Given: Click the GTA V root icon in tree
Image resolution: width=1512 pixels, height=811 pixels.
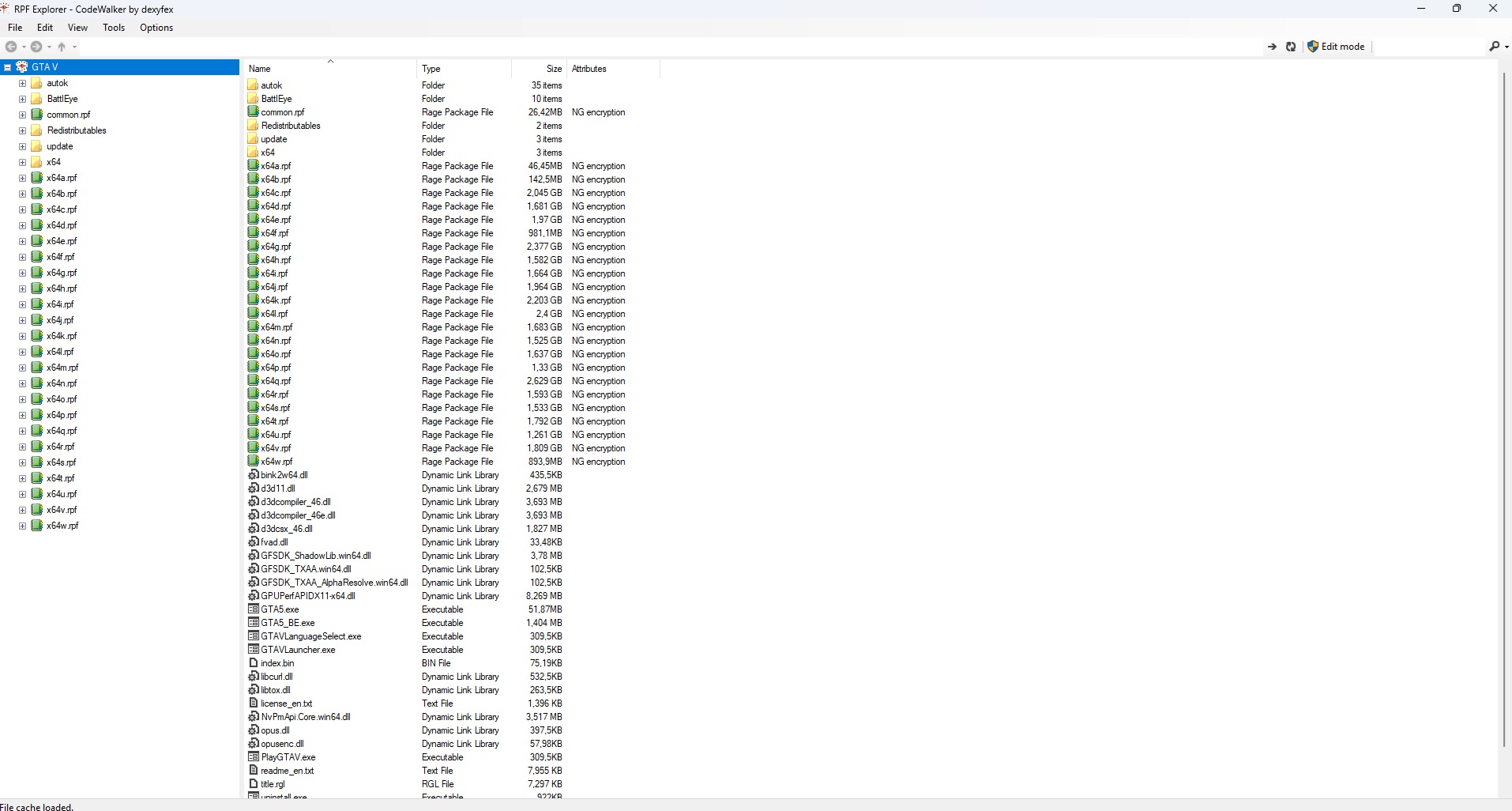Looking at the screenshot, I should 22,67.
